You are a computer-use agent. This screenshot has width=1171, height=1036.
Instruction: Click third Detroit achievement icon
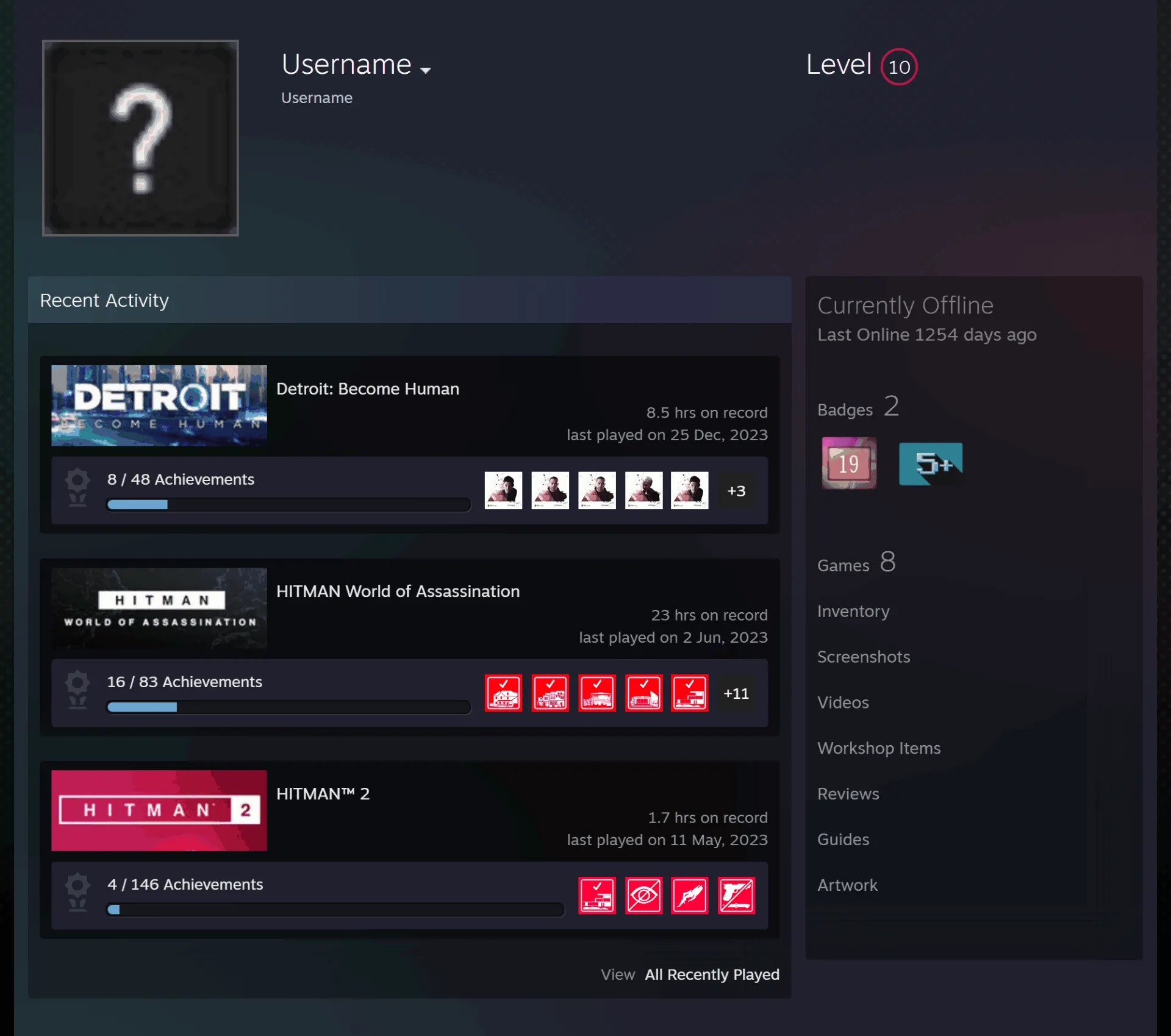(596, 490)
